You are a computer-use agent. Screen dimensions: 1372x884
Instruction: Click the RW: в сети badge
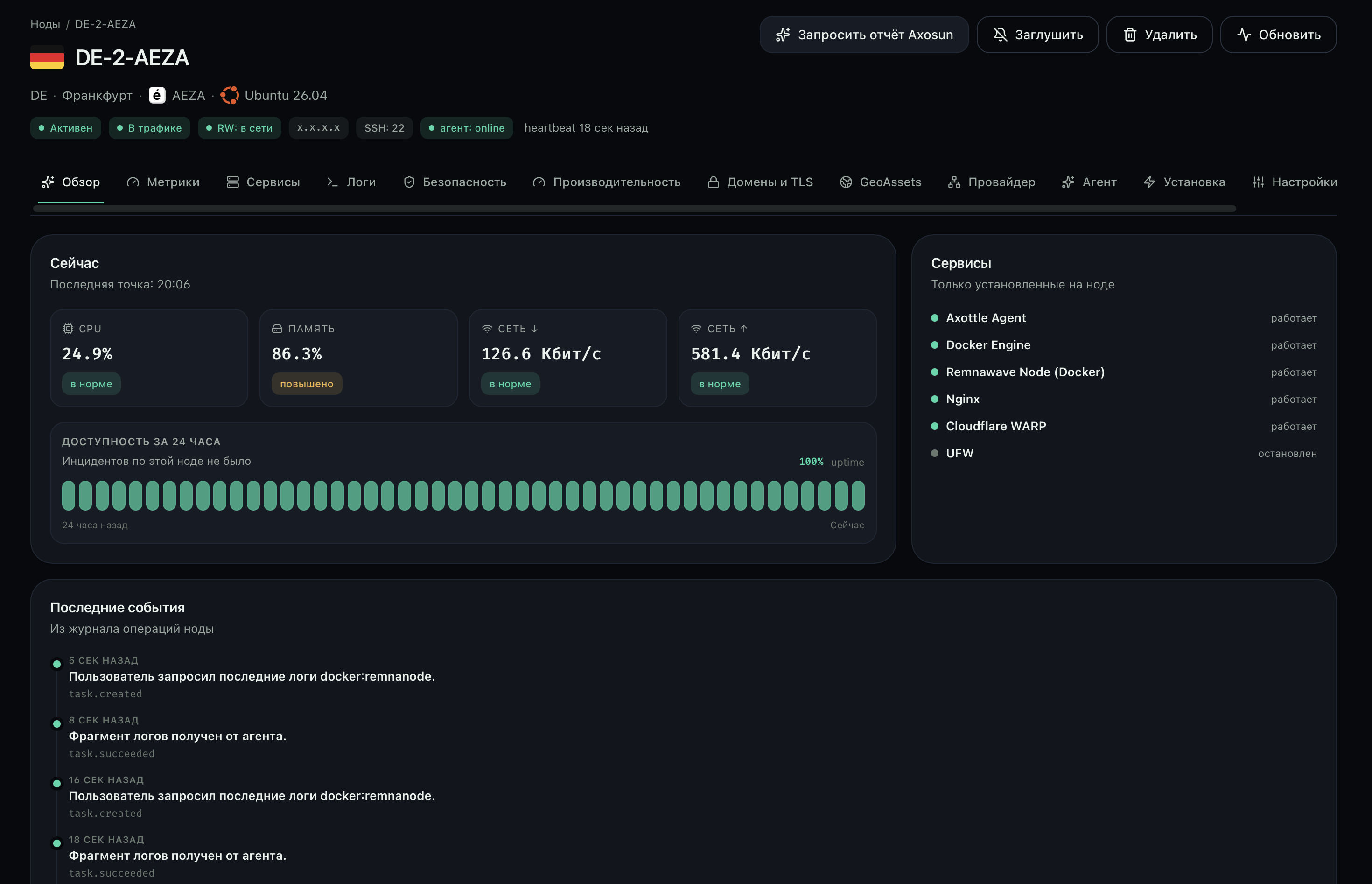[239, 128]
